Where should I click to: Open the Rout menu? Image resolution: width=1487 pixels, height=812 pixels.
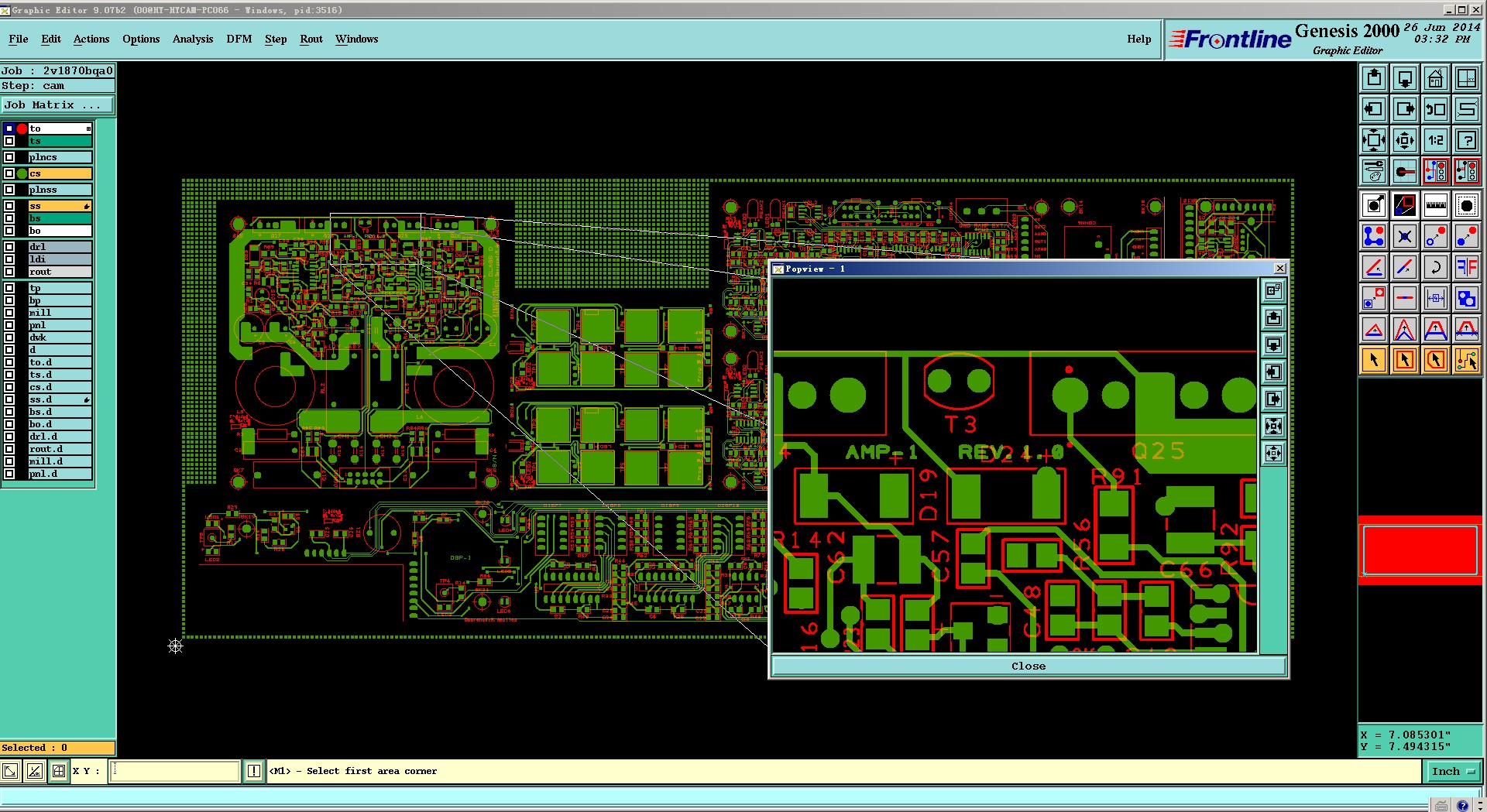[311, 39]
